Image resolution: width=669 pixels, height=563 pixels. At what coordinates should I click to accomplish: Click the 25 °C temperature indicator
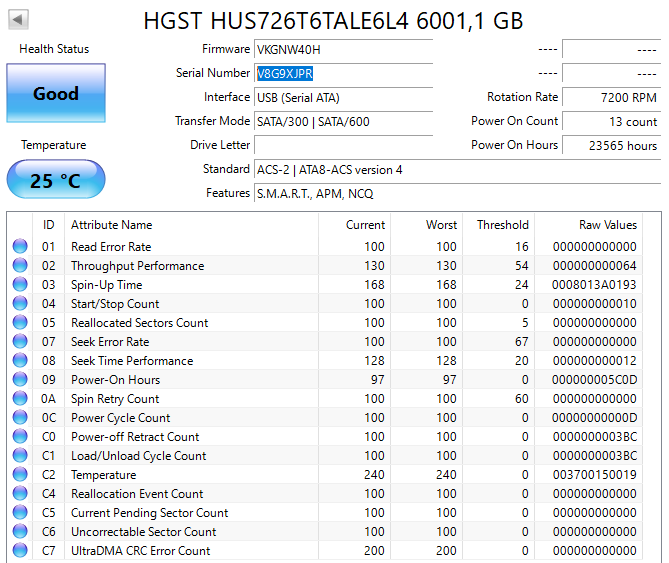tap(55, 181)
